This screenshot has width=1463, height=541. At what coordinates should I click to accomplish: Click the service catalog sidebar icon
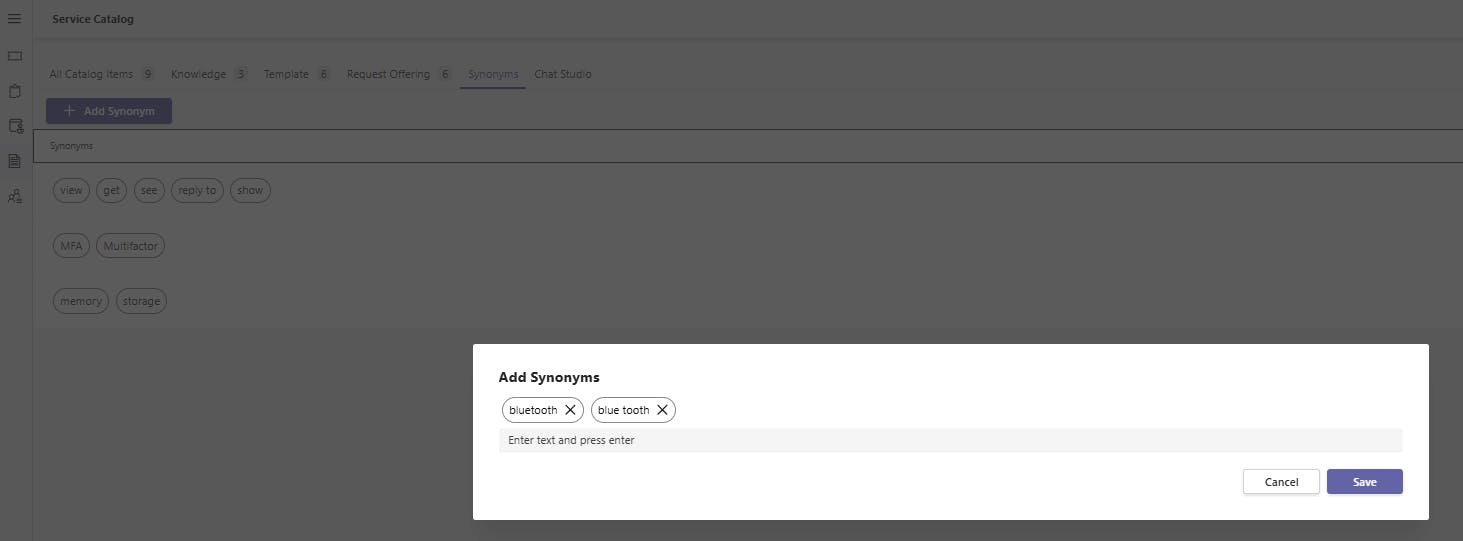point(15,126)
